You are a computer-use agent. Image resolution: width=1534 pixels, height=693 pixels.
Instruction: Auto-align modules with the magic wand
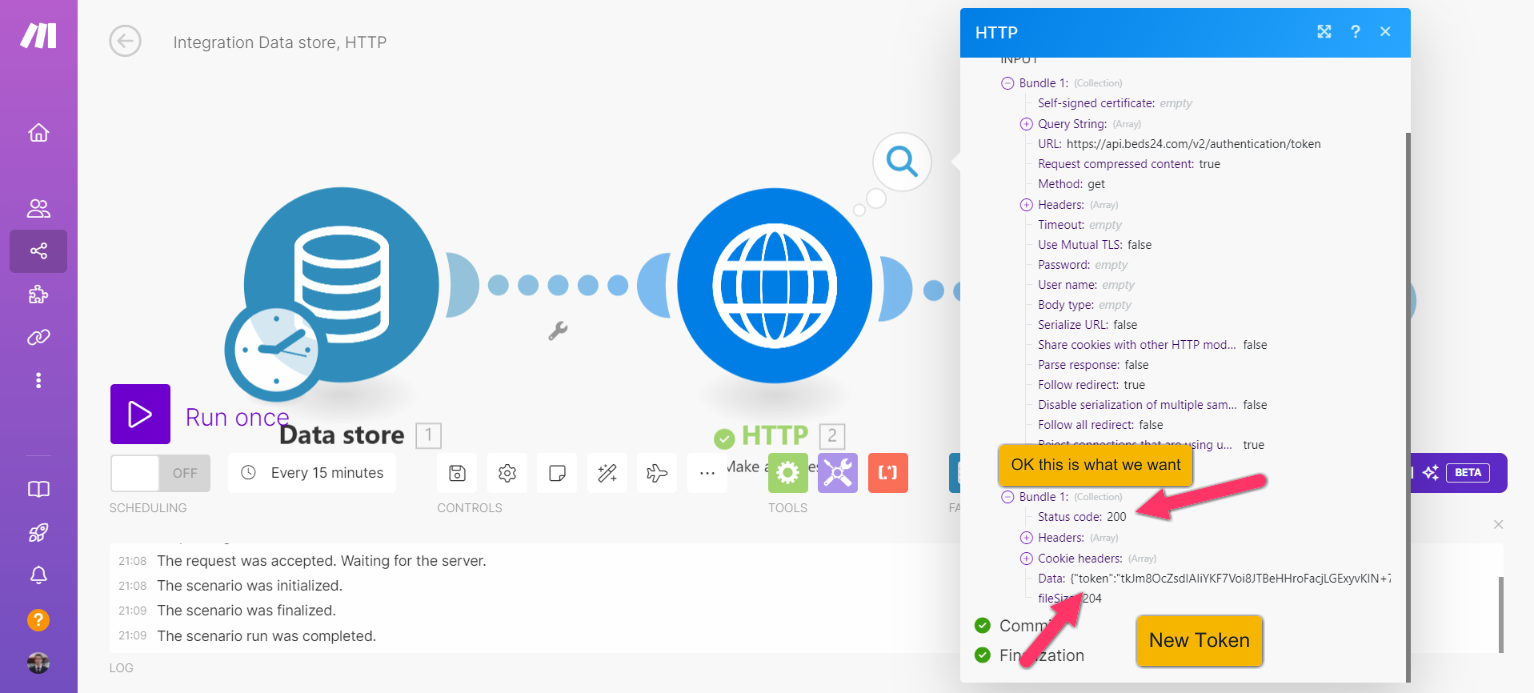point(607,473)
